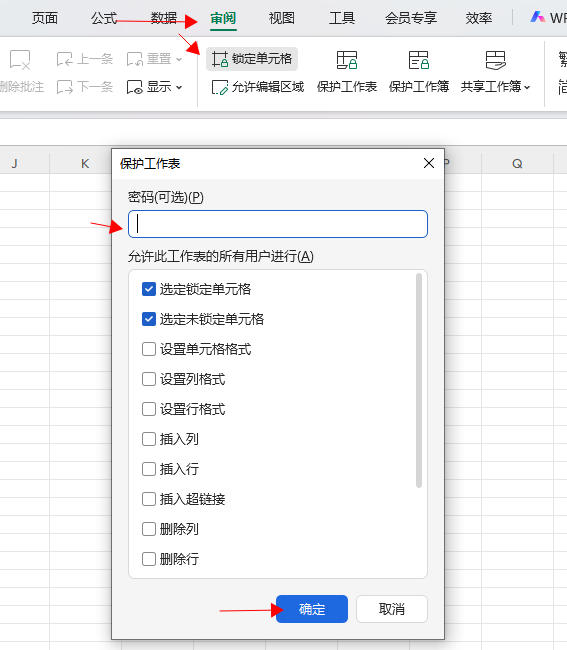Open the 会员专享 tab

[411, 18]
